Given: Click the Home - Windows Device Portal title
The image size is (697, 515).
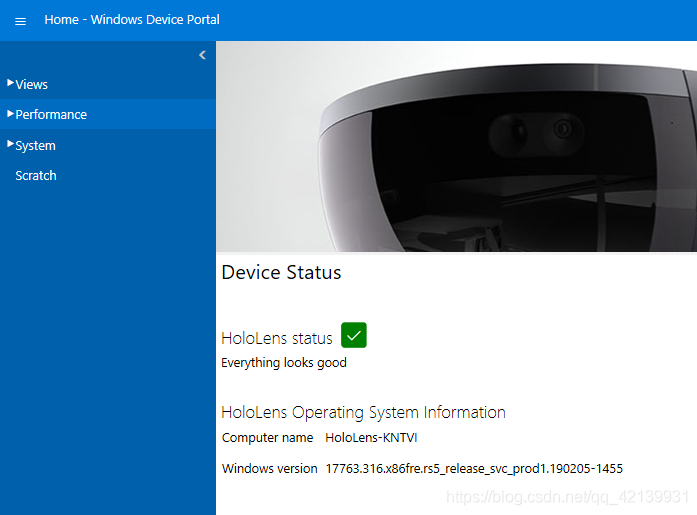Looking at the screenshot, I should click(132, 20).
